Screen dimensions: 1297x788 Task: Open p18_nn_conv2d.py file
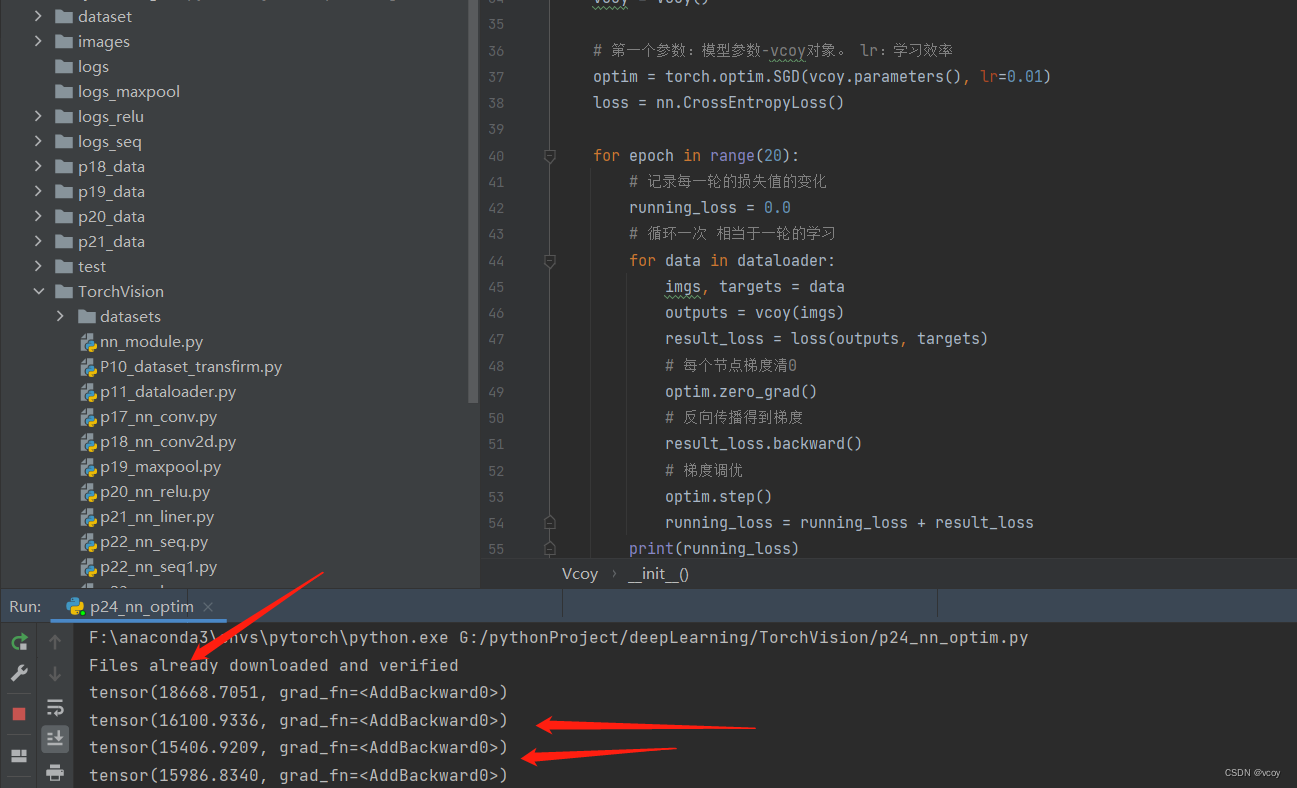coord(168,441)
